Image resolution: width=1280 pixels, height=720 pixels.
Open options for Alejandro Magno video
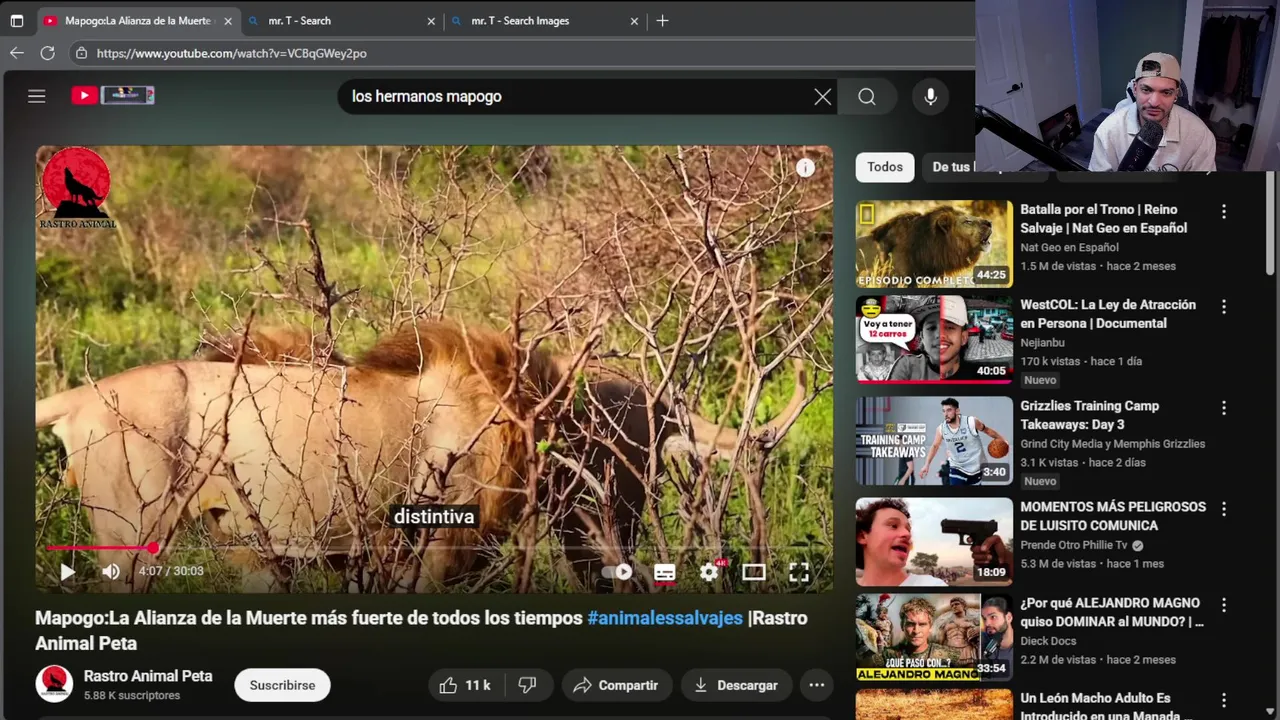(1224, 605)
